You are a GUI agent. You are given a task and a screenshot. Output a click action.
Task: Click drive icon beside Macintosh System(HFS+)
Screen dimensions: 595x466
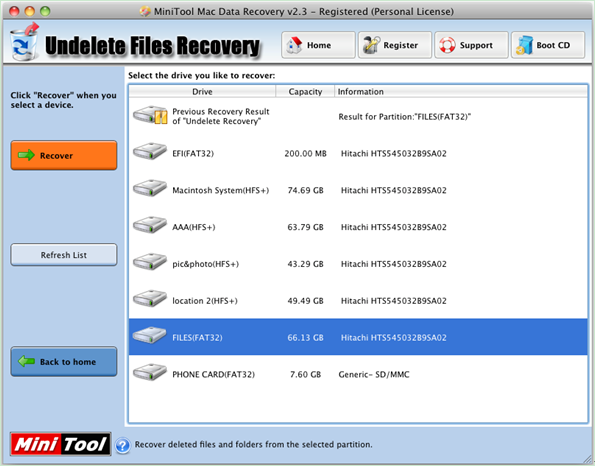coord(150,188)
